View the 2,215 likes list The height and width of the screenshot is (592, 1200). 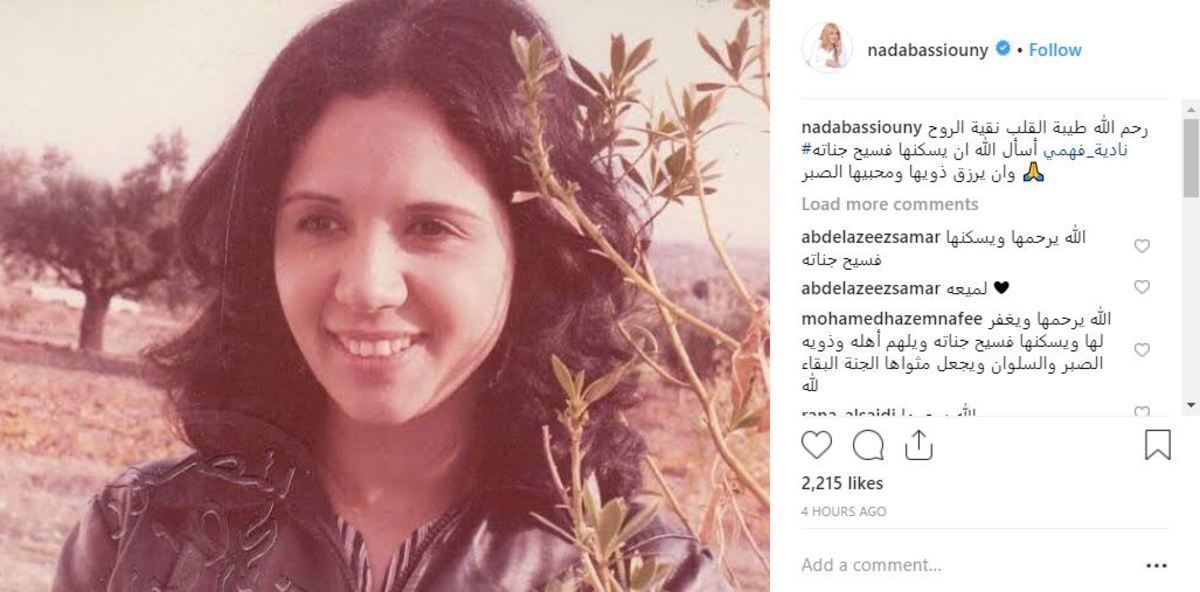(x=842, y=483)
